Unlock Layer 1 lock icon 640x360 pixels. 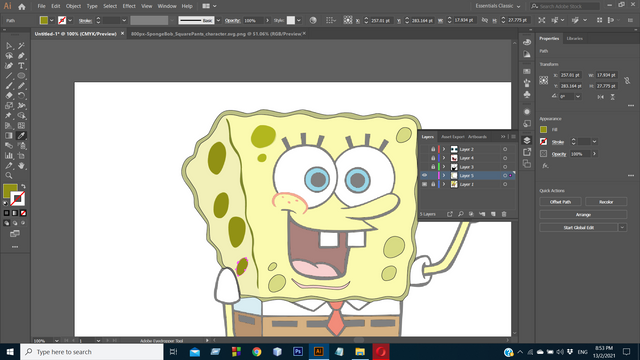(433, 184)
